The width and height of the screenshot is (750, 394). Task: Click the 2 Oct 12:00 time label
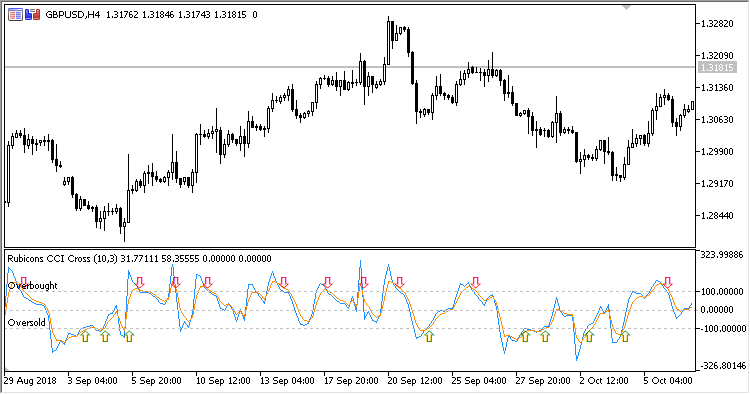point(604,381)
